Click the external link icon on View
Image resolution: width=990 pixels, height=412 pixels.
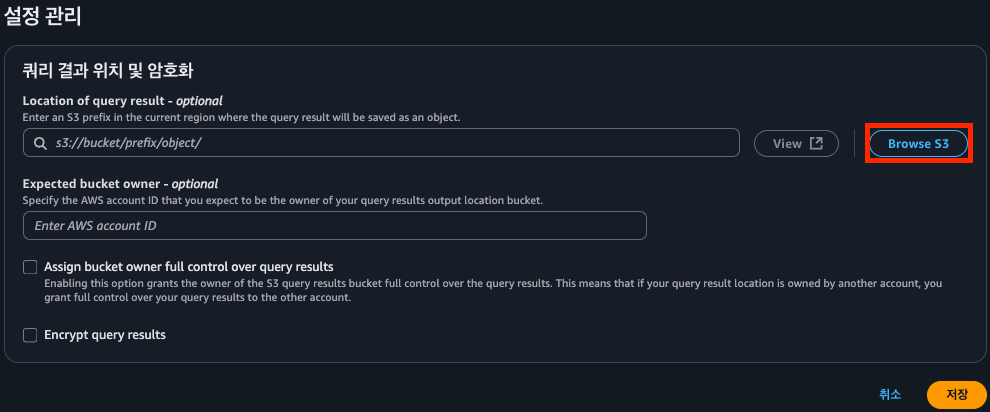817,143
